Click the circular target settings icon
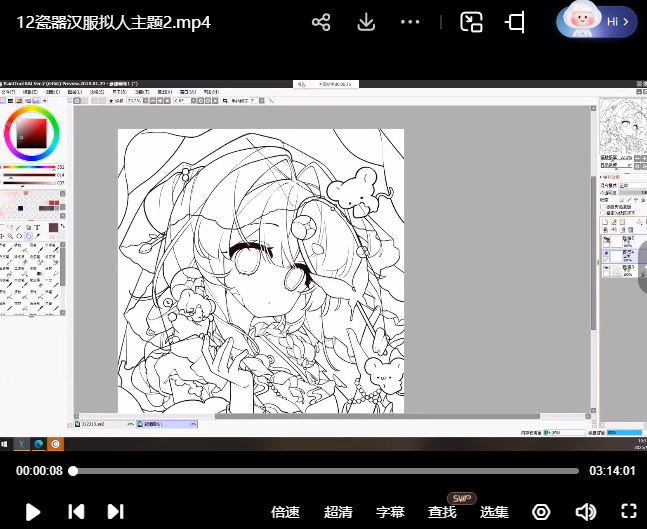Viewport: 647px width, 529px height. click(x=541, y=512)
